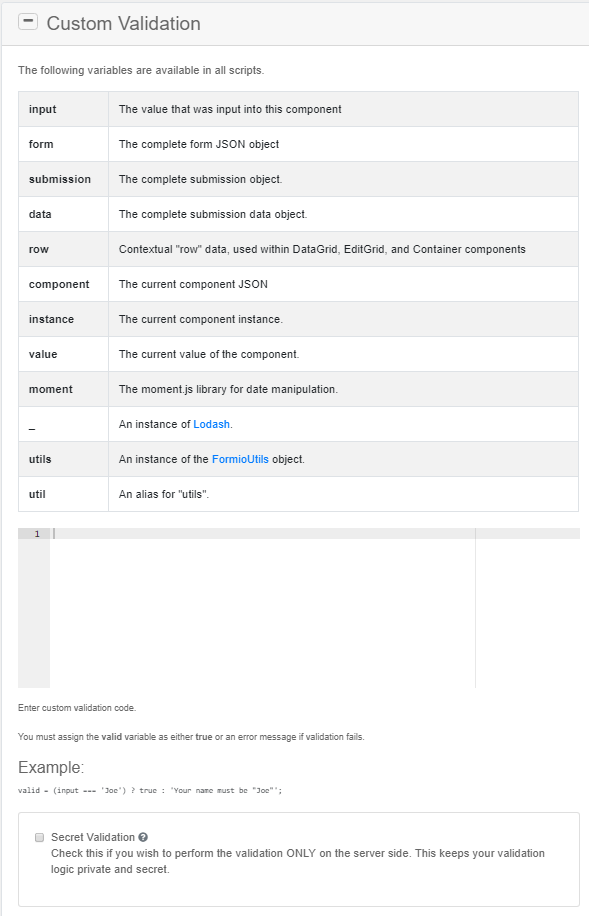Open the Lodash documentation link

pyautogui.click(x=211, y=424)
